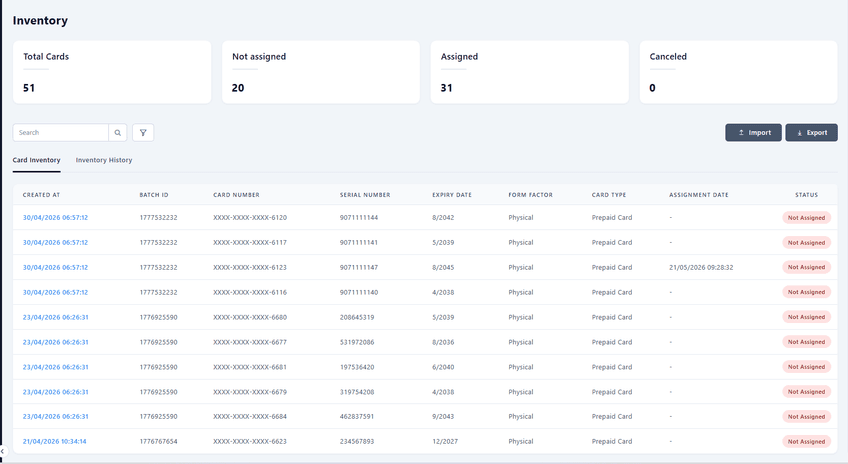Click serial number 531972086

pyautogui.click(x=357, y=342)
